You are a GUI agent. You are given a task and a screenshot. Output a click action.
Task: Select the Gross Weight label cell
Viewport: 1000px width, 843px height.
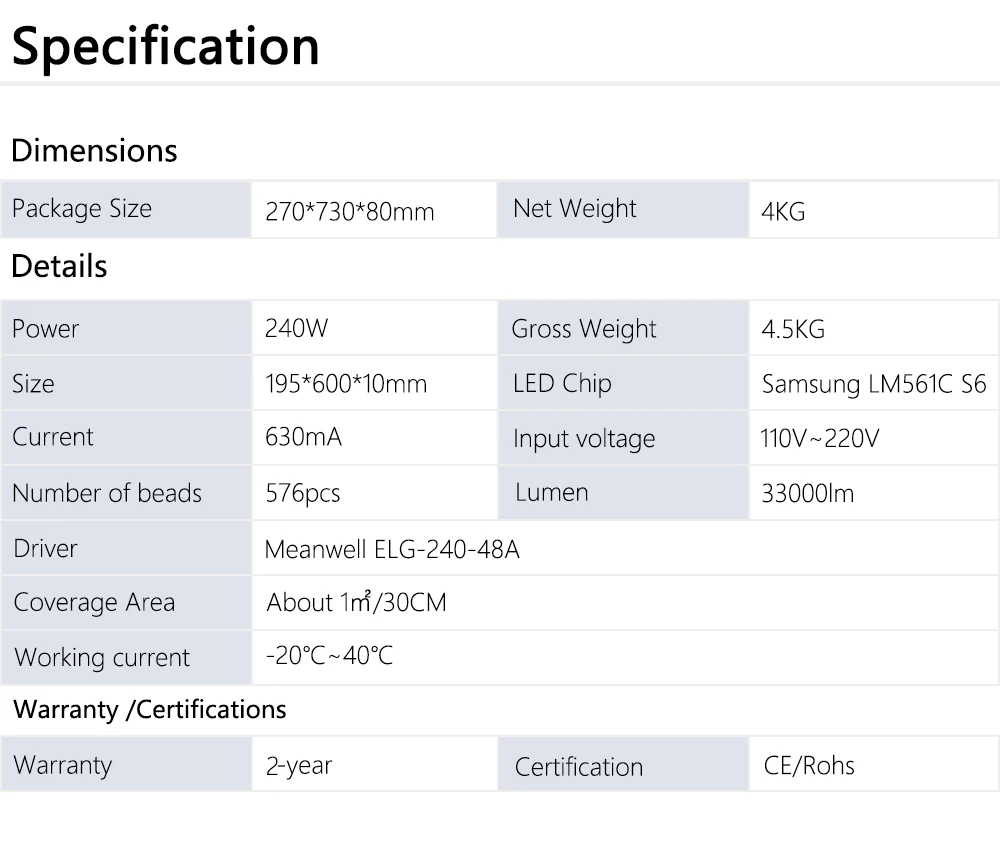tap(584, 329)
